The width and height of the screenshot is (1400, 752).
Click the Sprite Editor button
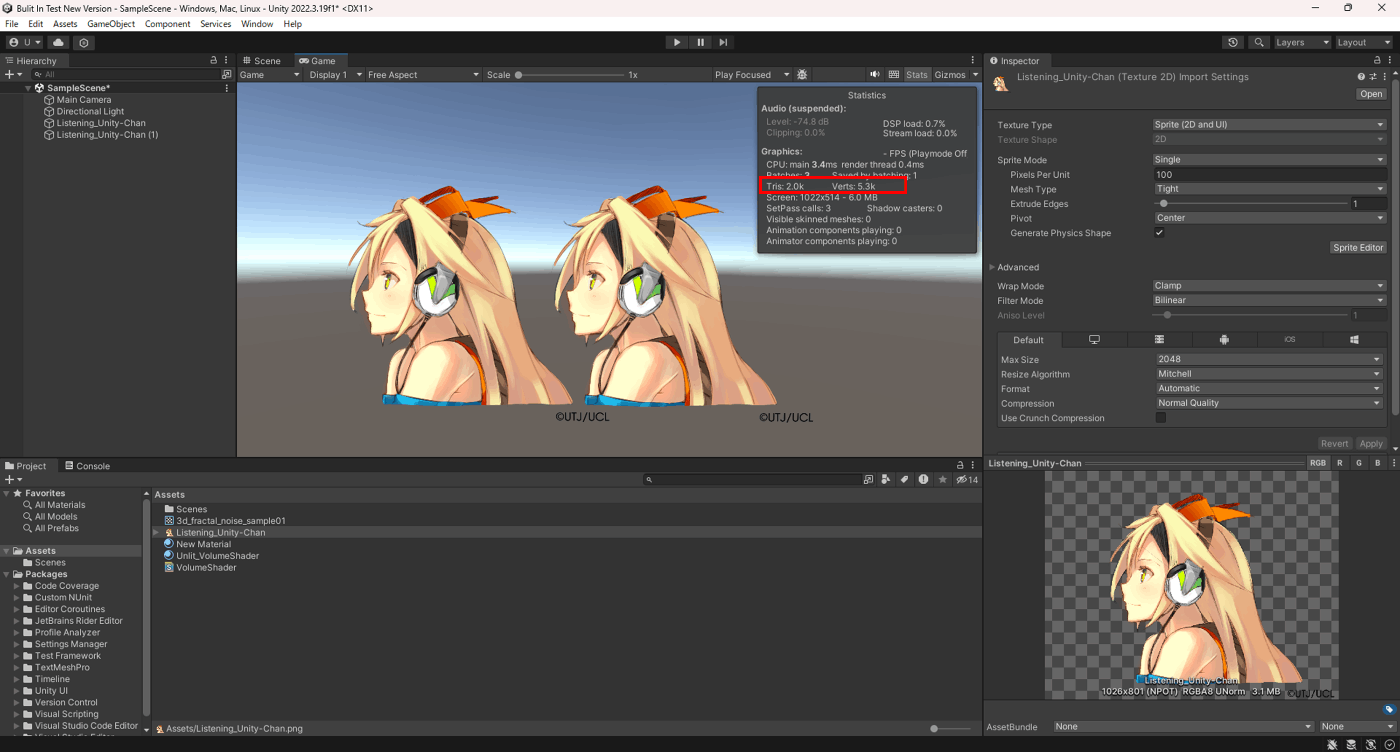coord(1358,247)
